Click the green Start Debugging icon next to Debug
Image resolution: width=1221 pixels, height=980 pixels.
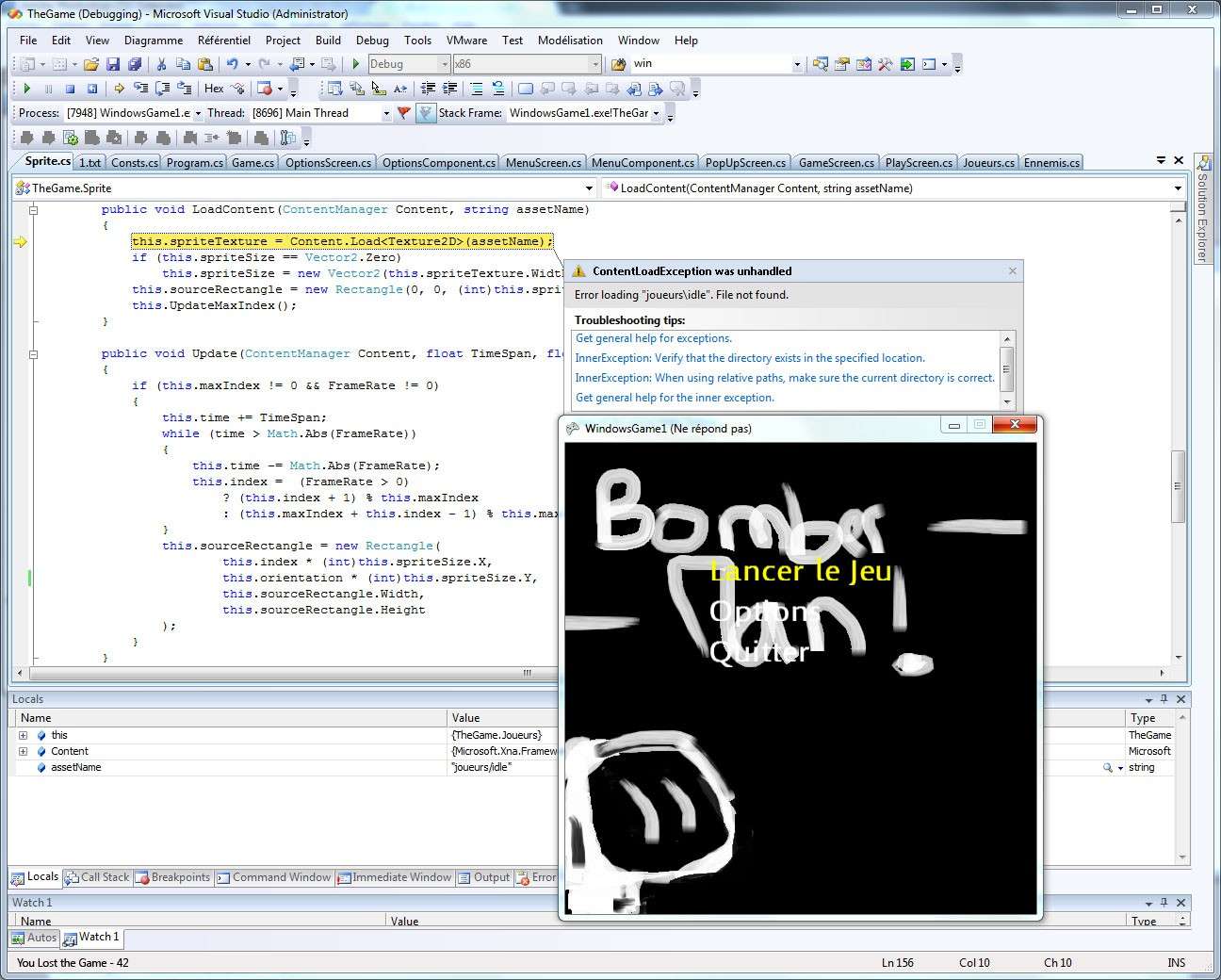tap(356, 64)
